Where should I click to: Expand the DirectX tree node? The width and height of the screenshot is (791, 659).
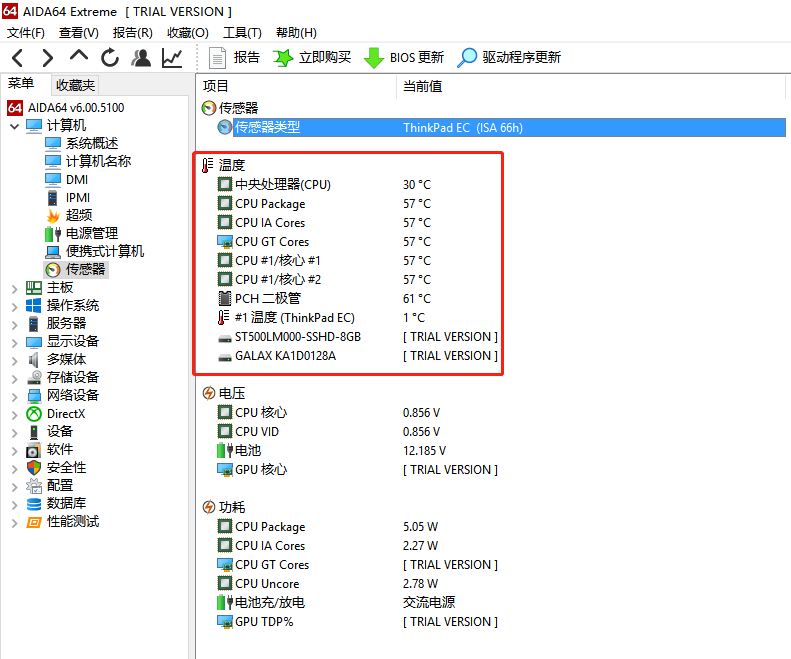coord(15,415)
